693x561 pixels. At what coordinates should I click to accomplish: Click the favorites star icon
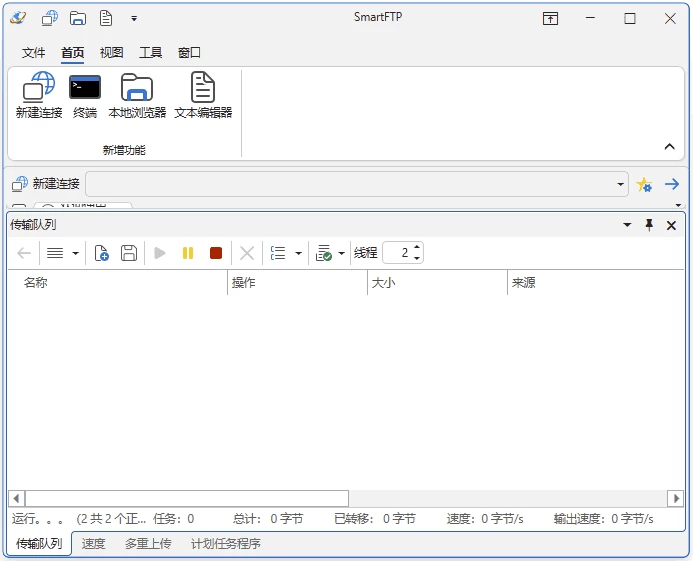pyautogui.click(x=645, y=184)
